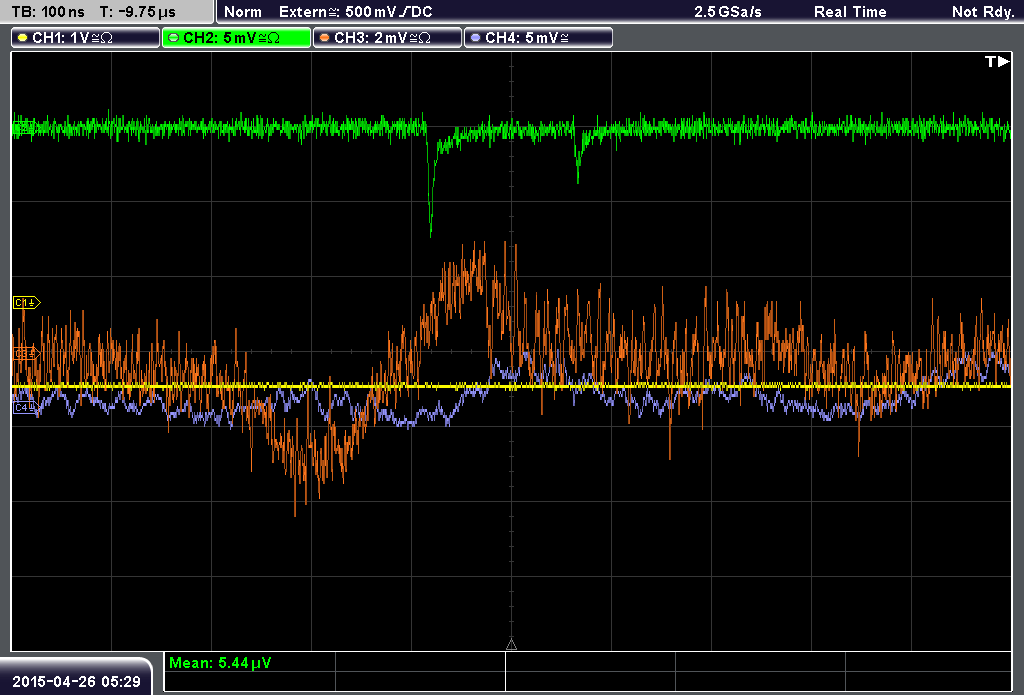
Task: Click the Mean: 5.44 µV measurement
Action: coord(220,663)
